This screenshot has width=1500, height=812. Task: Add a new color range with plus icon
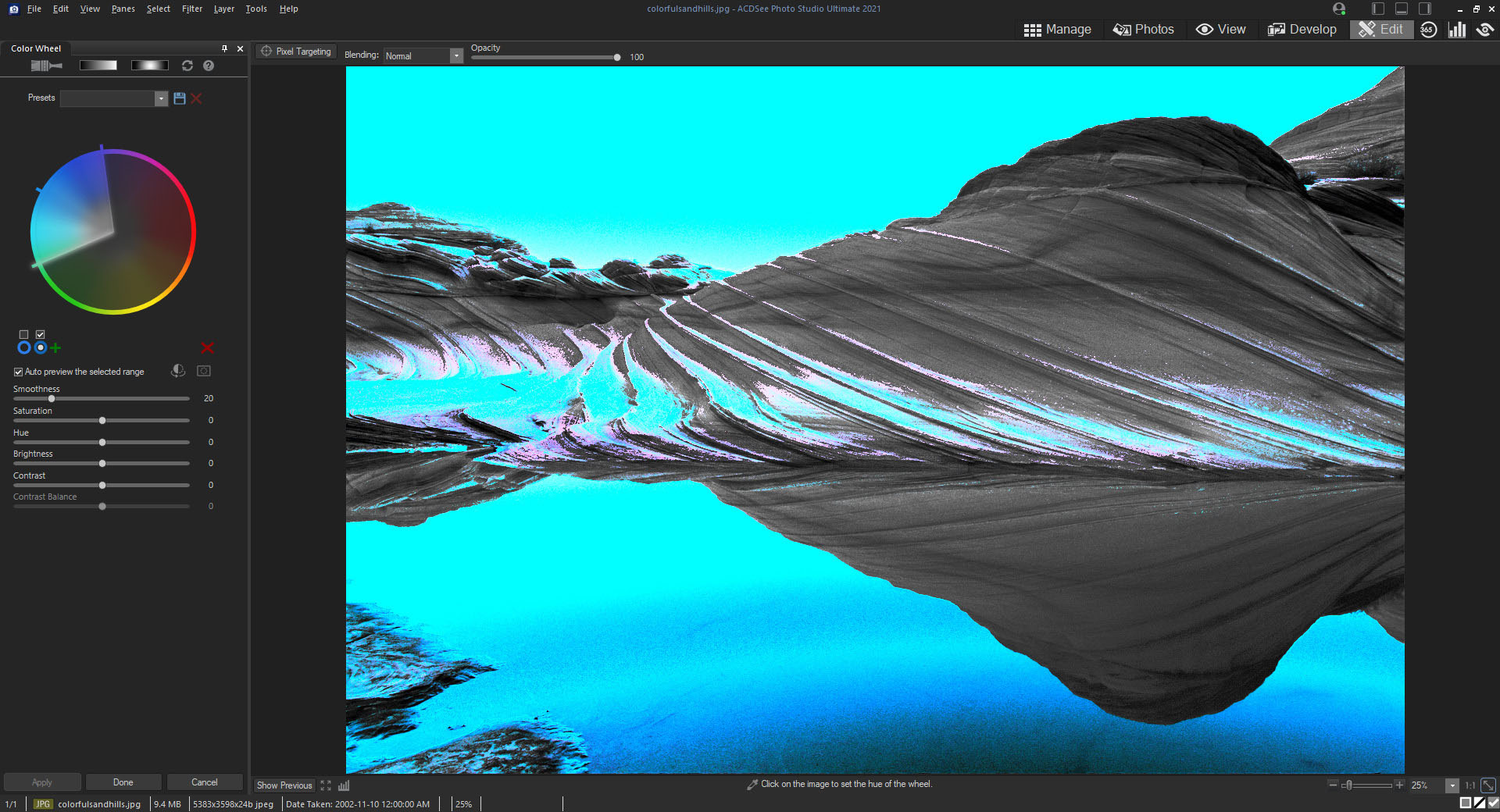(55, 347)
